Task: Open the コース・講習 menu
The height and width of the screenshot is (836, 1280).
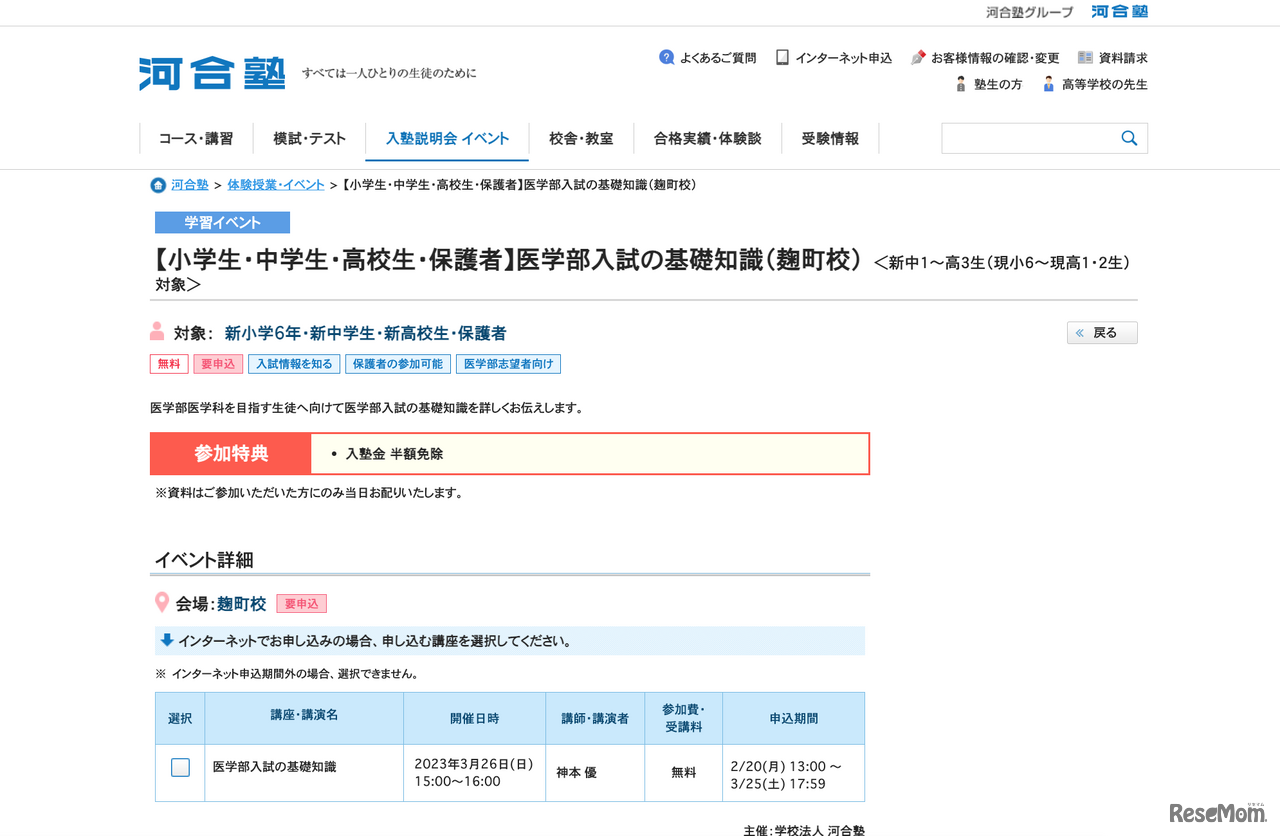Action: (196, 139)
